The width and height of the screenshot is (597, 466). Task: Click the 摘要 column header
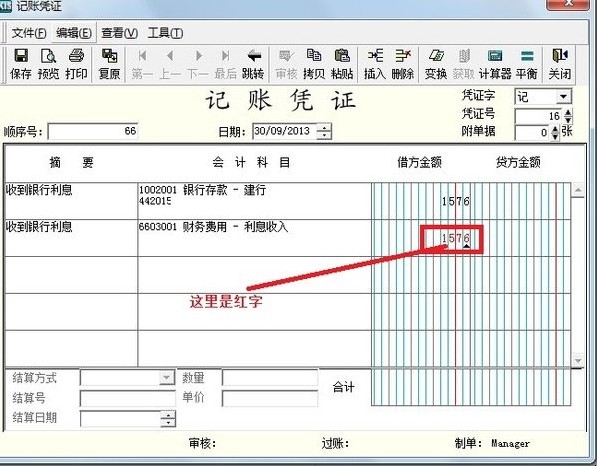coord(72,163)
